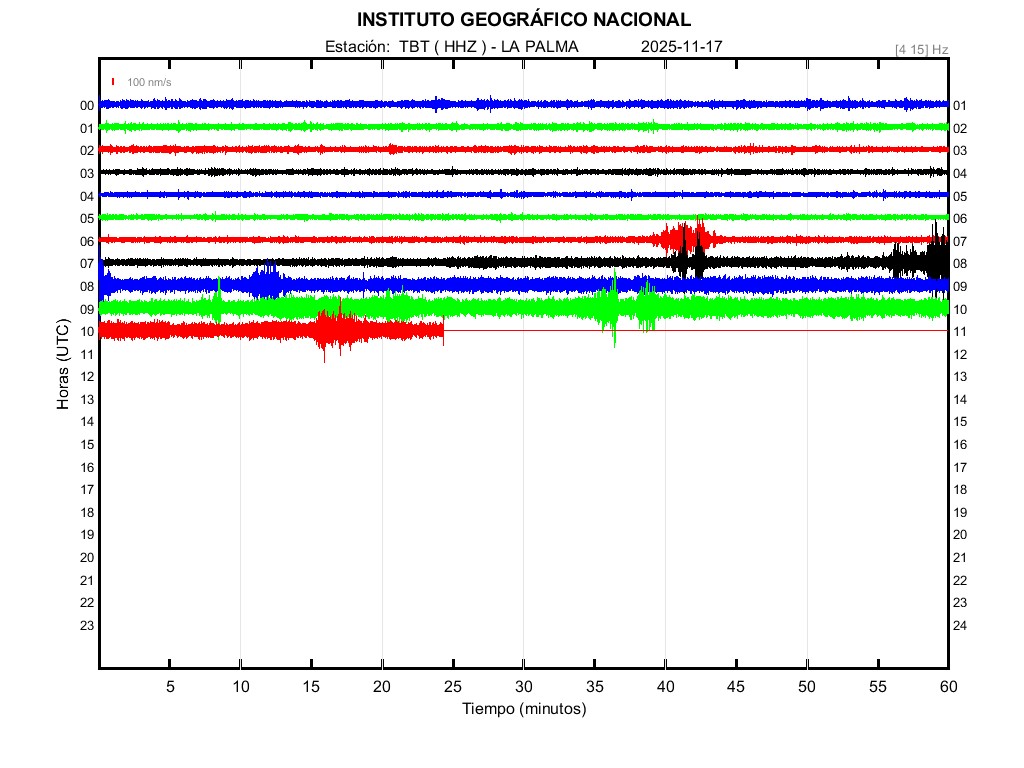1024x768 pixels.
Task: Click the 12 hour label on the right axis
Action: click(960, 355)
